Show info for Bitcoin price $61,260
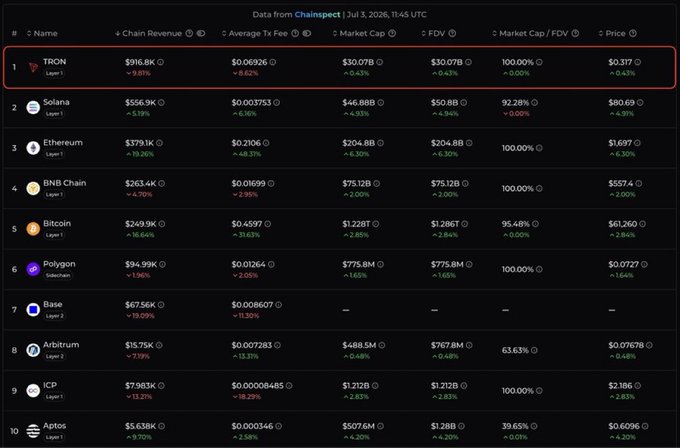 tap(642, 224)
